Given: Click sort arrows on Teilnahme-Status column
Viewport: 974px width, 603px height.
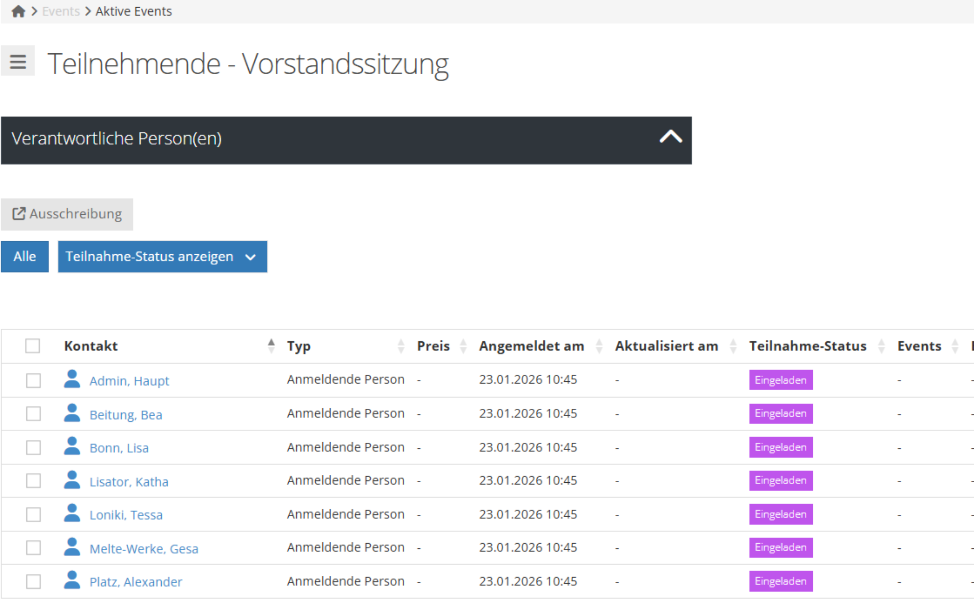Looking at the screenshot, I should (x=881, y=346).
